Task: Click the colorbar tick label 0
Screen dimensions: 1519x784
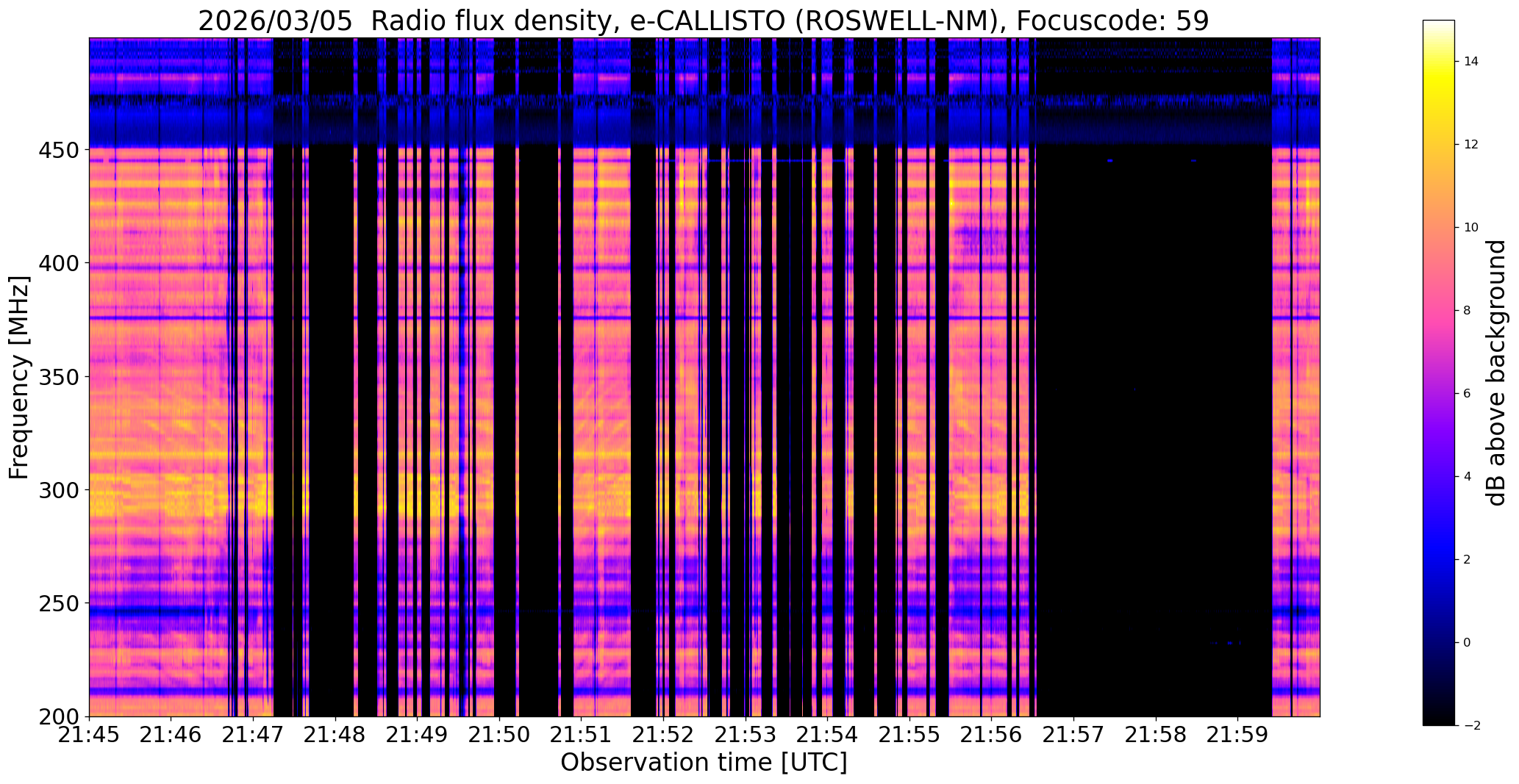Action: 1467,643
